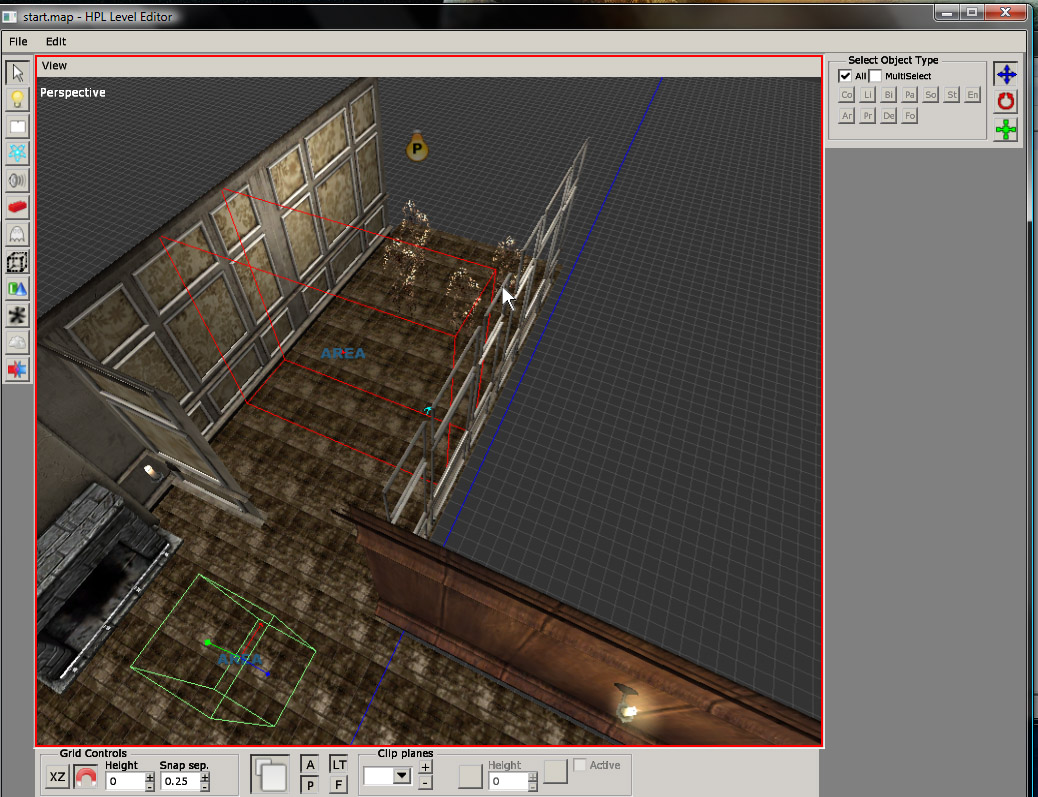
Task: Switch to green Scale edit mode
Action: (1005, 129)
